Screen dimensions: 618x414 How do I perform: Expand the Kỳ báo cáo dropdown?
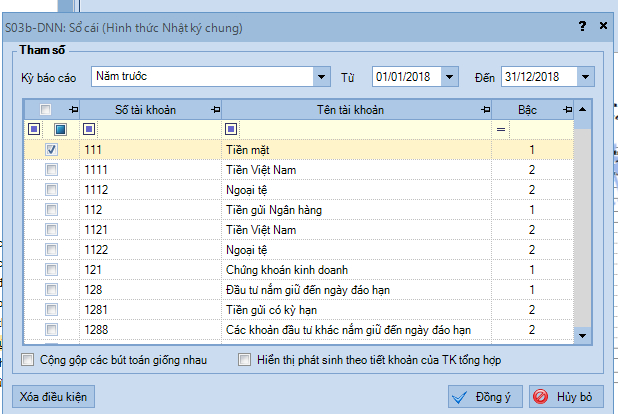pos(320,76)
